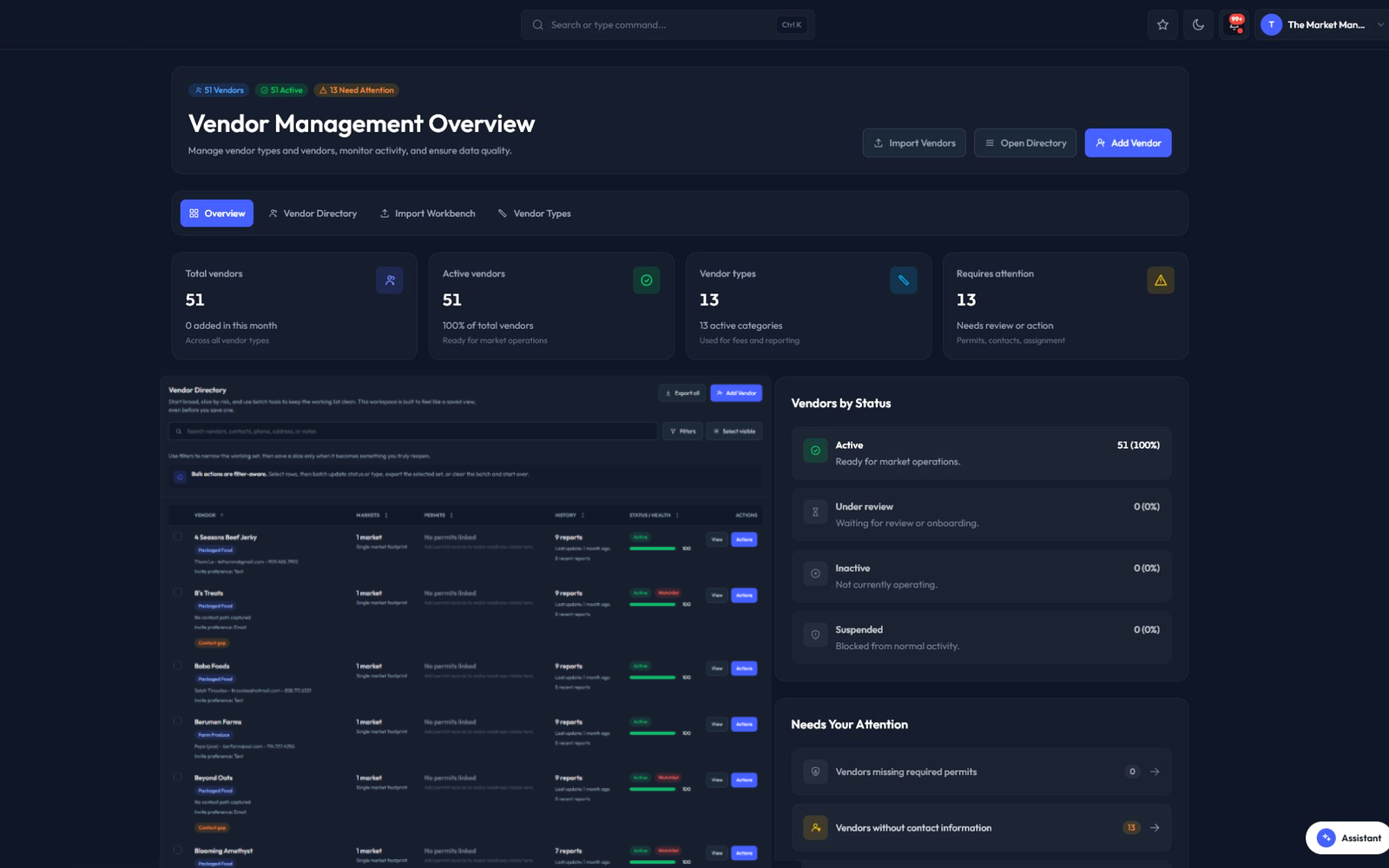Viewport: 1389px width, 868px height.
Task: Click the Farm Produce tag on Berumen Farms
Action: coord(214,735)
